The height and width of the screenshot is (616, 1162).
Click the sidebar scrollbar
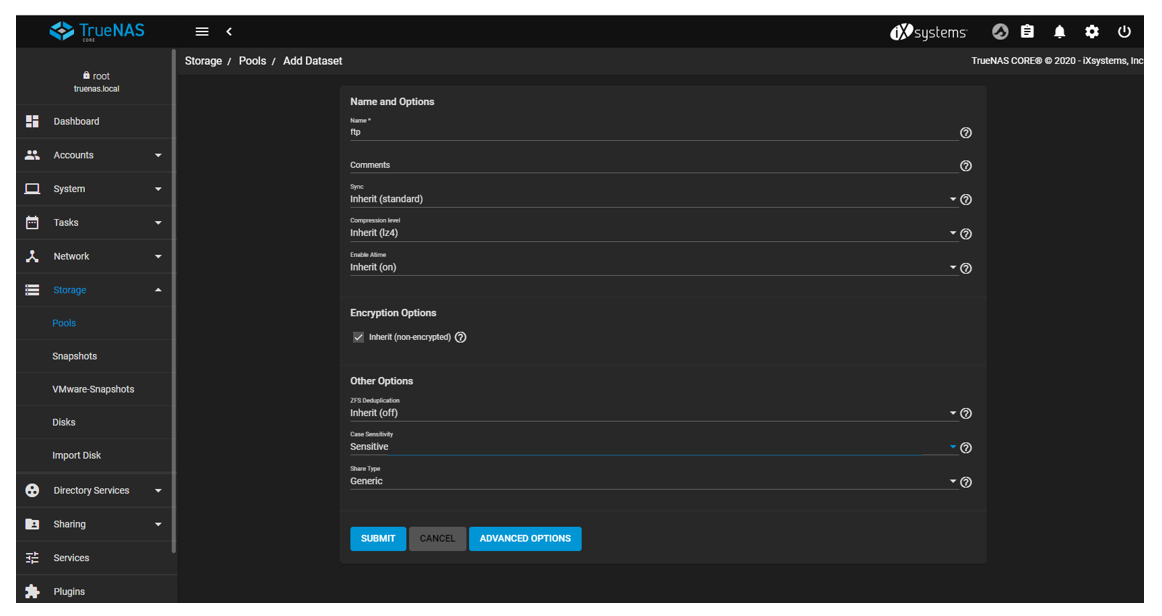tap(173, 300)
